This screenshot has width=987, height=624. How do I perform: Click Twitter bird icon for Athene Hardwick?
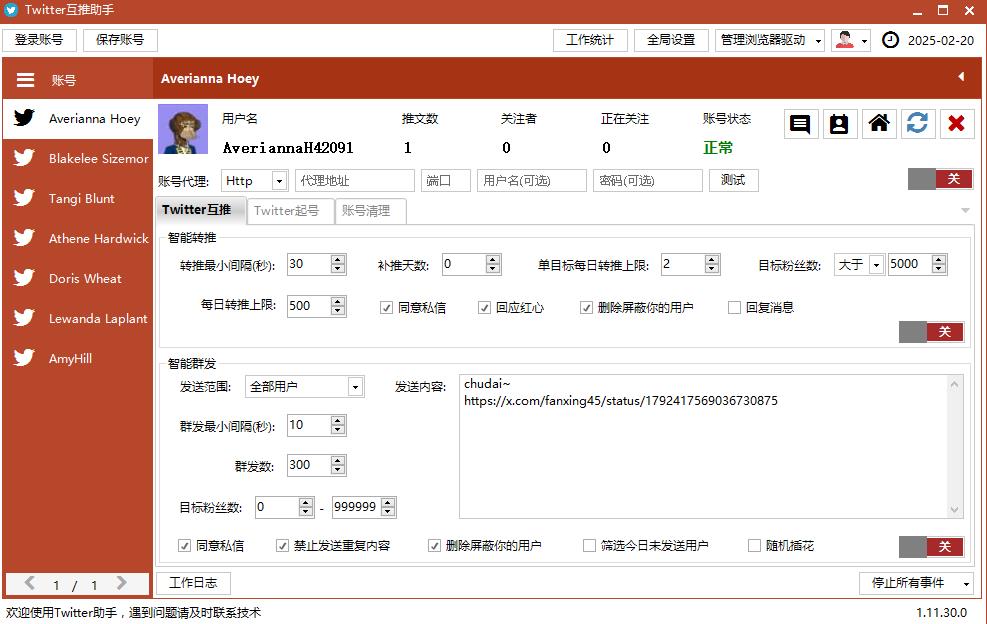(24, 237)
